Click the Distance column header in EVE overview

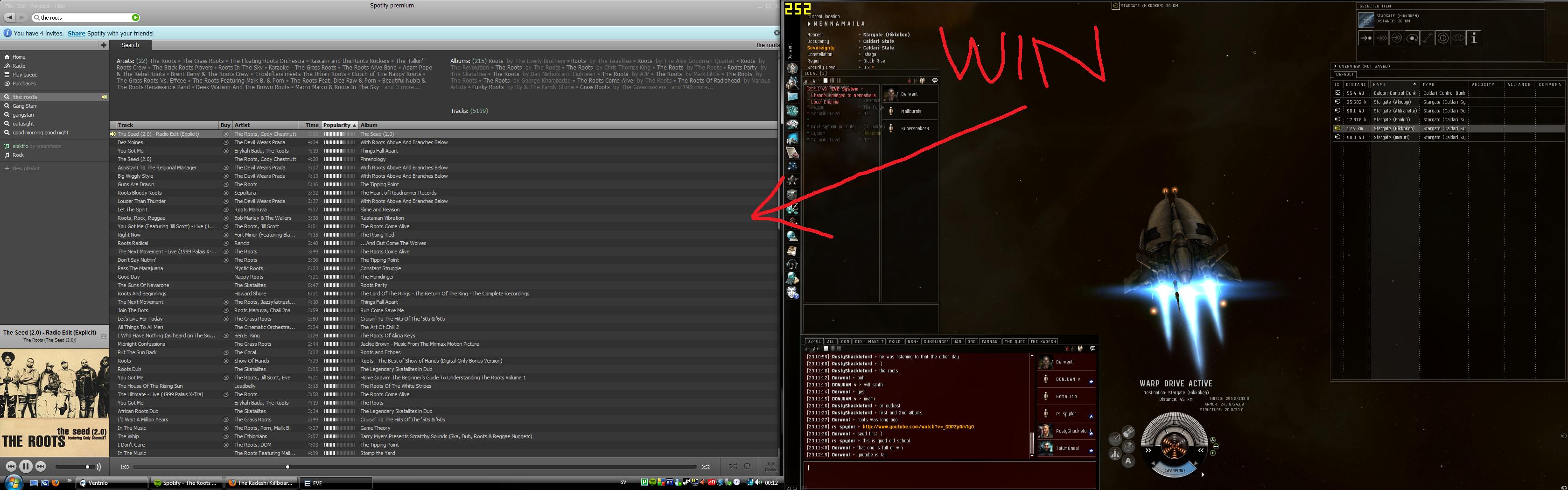click(1356, 84)
